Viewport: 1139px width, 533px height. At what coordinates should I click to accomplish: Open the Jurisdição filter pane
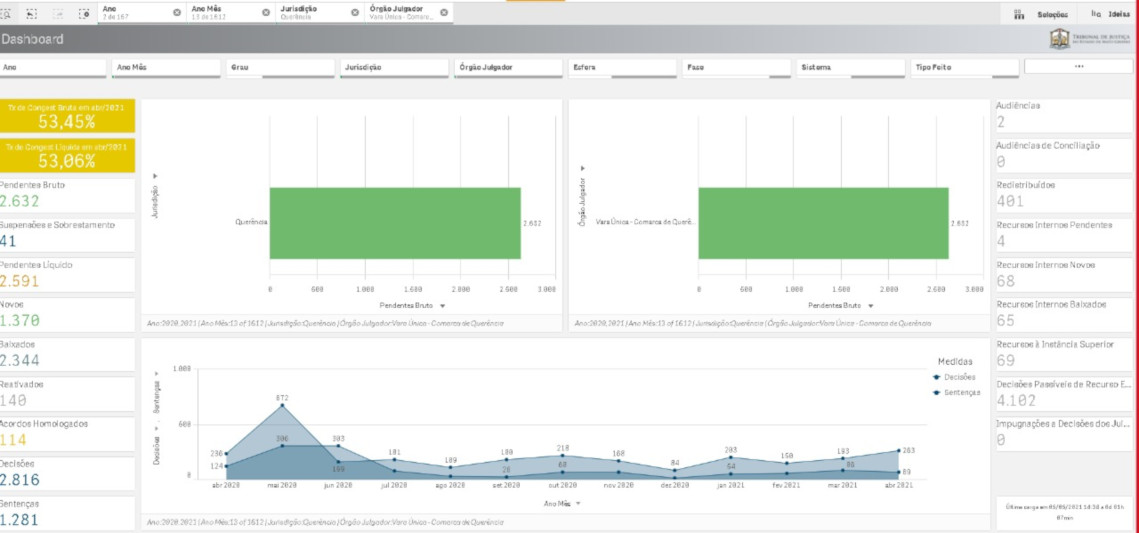(x=395, y=68)
